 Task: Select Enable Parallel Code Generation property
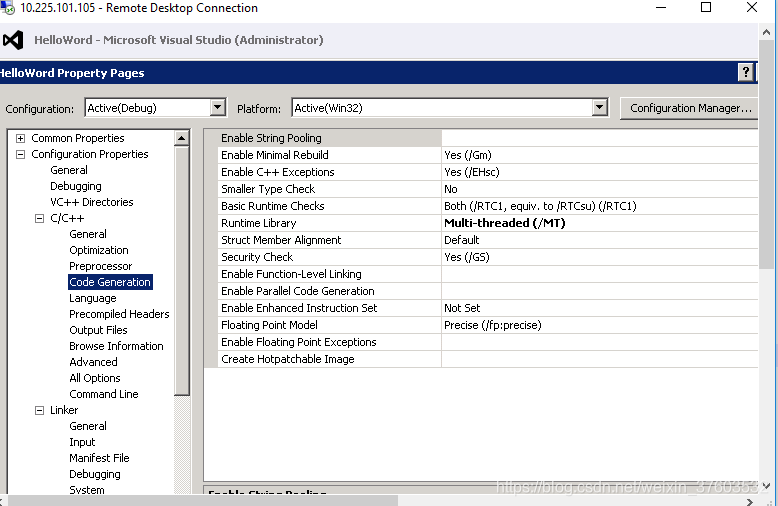click(x=329, y=291)
